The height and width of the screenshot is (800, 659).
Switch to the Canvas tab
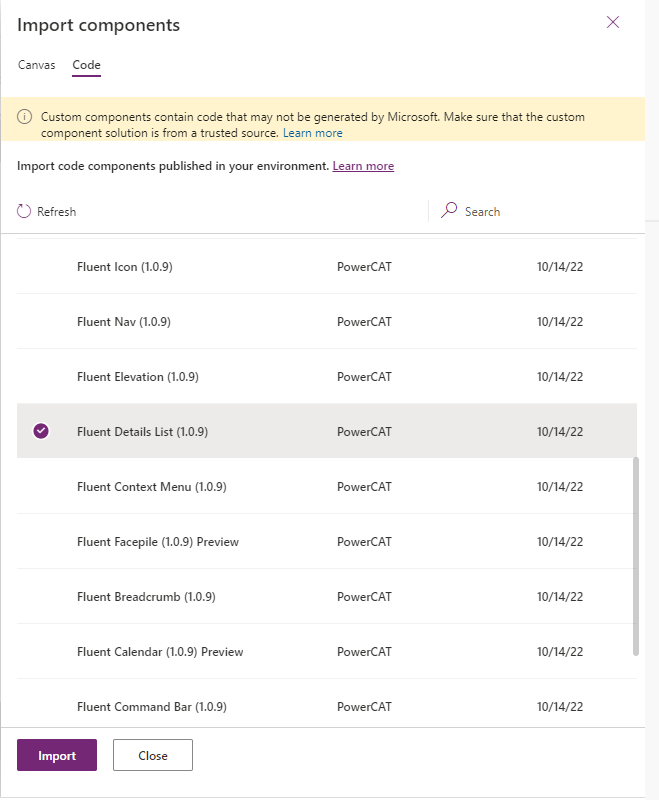point(37,65)
